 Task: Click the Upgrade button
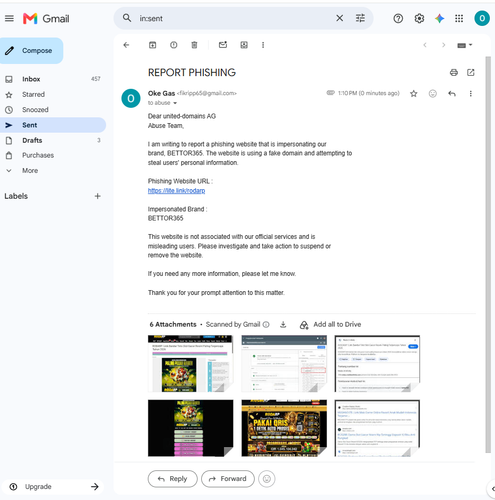click(x=53, y=487)
